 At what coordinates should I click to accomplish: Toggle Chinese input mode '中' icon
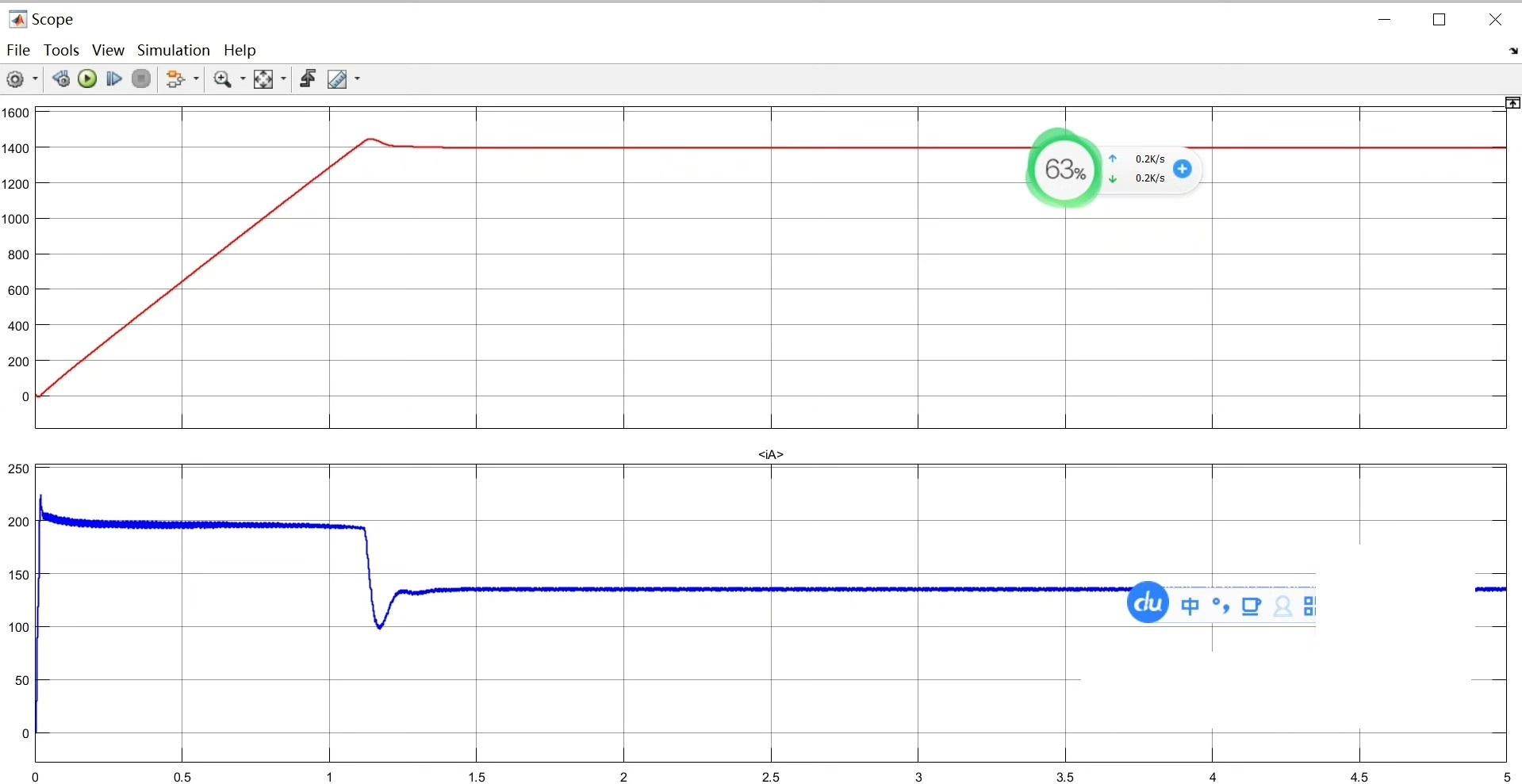(x=1190, y=606)
